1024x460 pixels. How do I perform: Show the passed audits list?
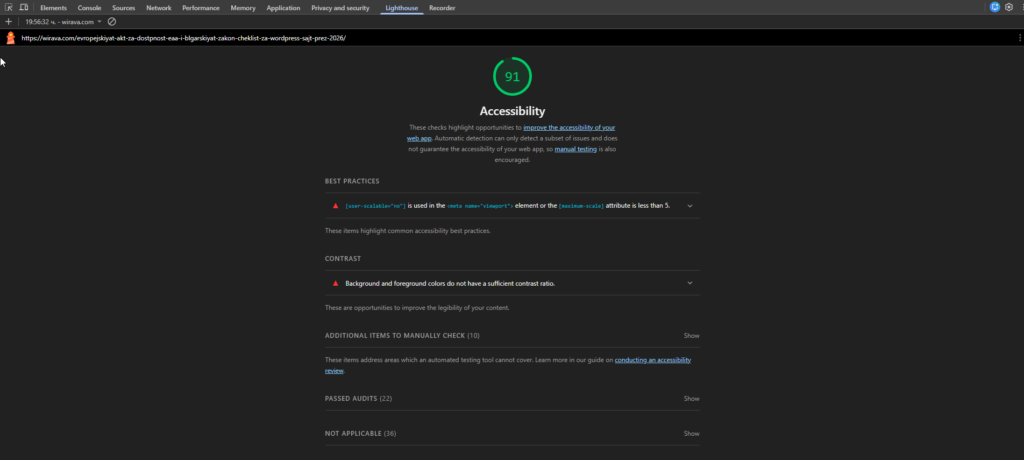(x=692, y=398)
